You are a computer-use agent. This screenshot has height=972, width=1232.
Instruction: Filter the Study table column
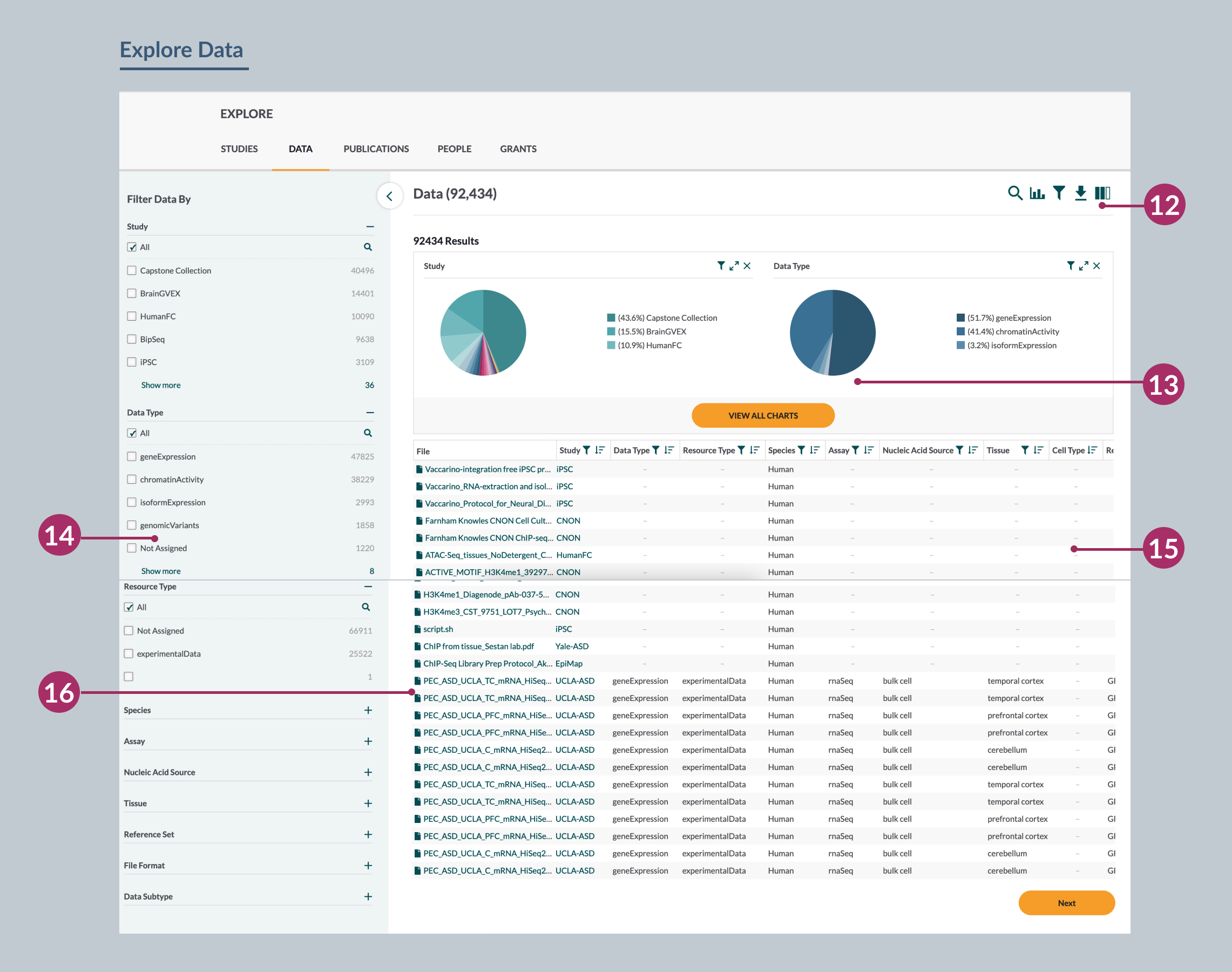click(587, 450)
